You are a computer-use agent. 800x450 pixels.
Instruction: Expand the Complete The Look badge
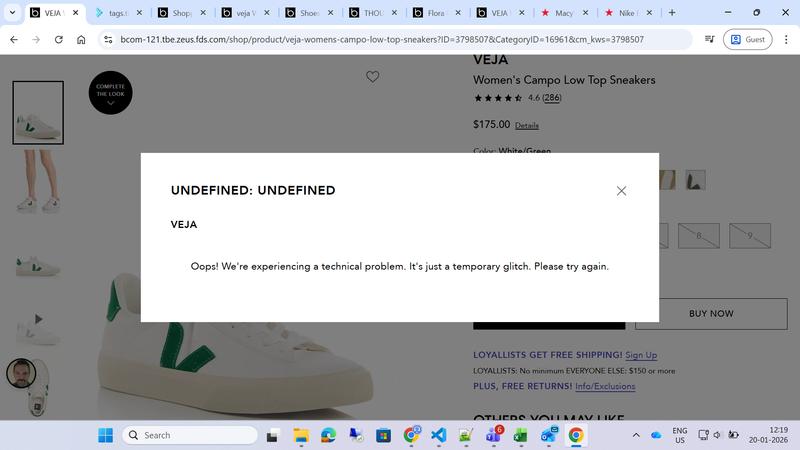click(110, 92)
